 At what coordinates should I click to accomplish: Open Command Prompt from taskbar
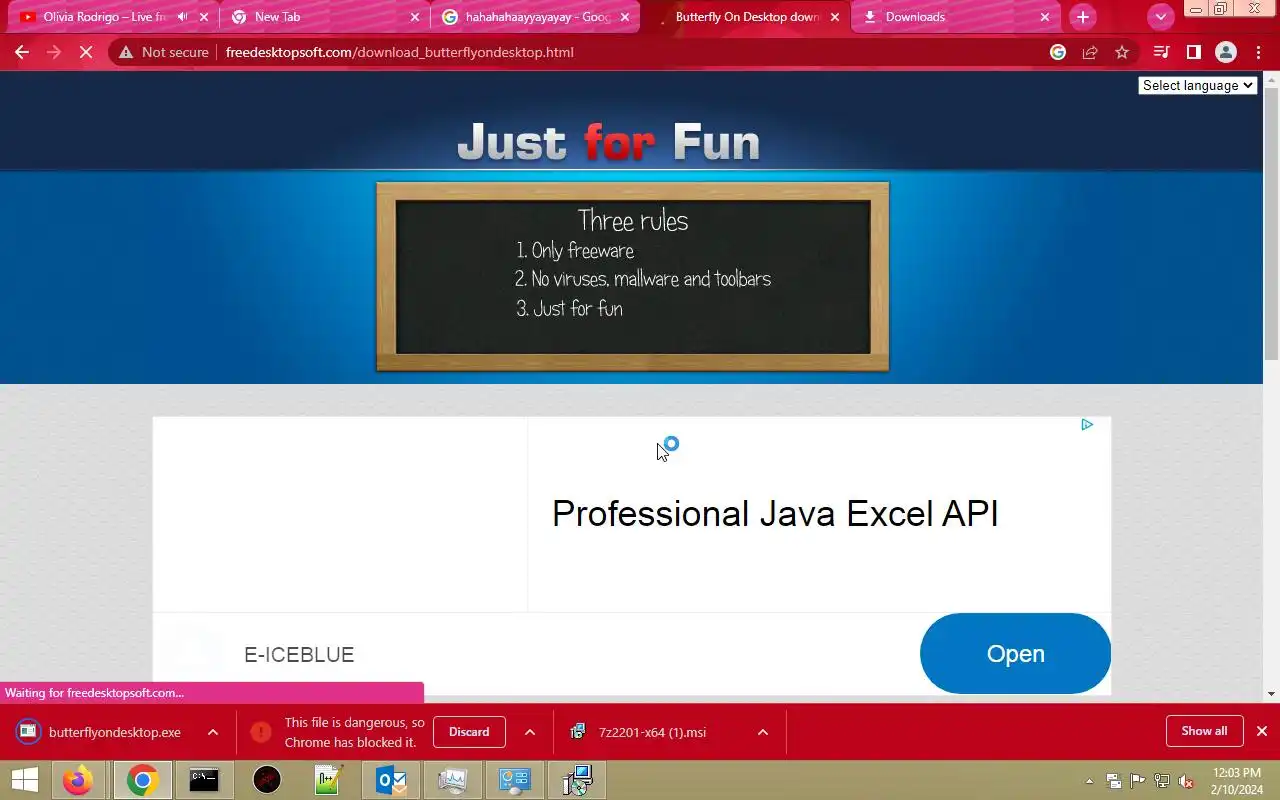[x=204, y=780]
